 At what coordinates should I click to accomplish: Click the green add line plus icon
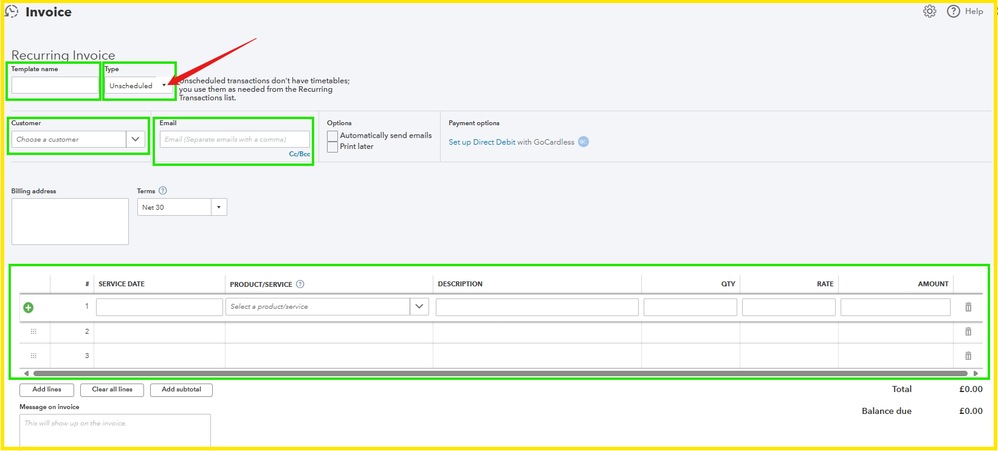click(28, 307)
